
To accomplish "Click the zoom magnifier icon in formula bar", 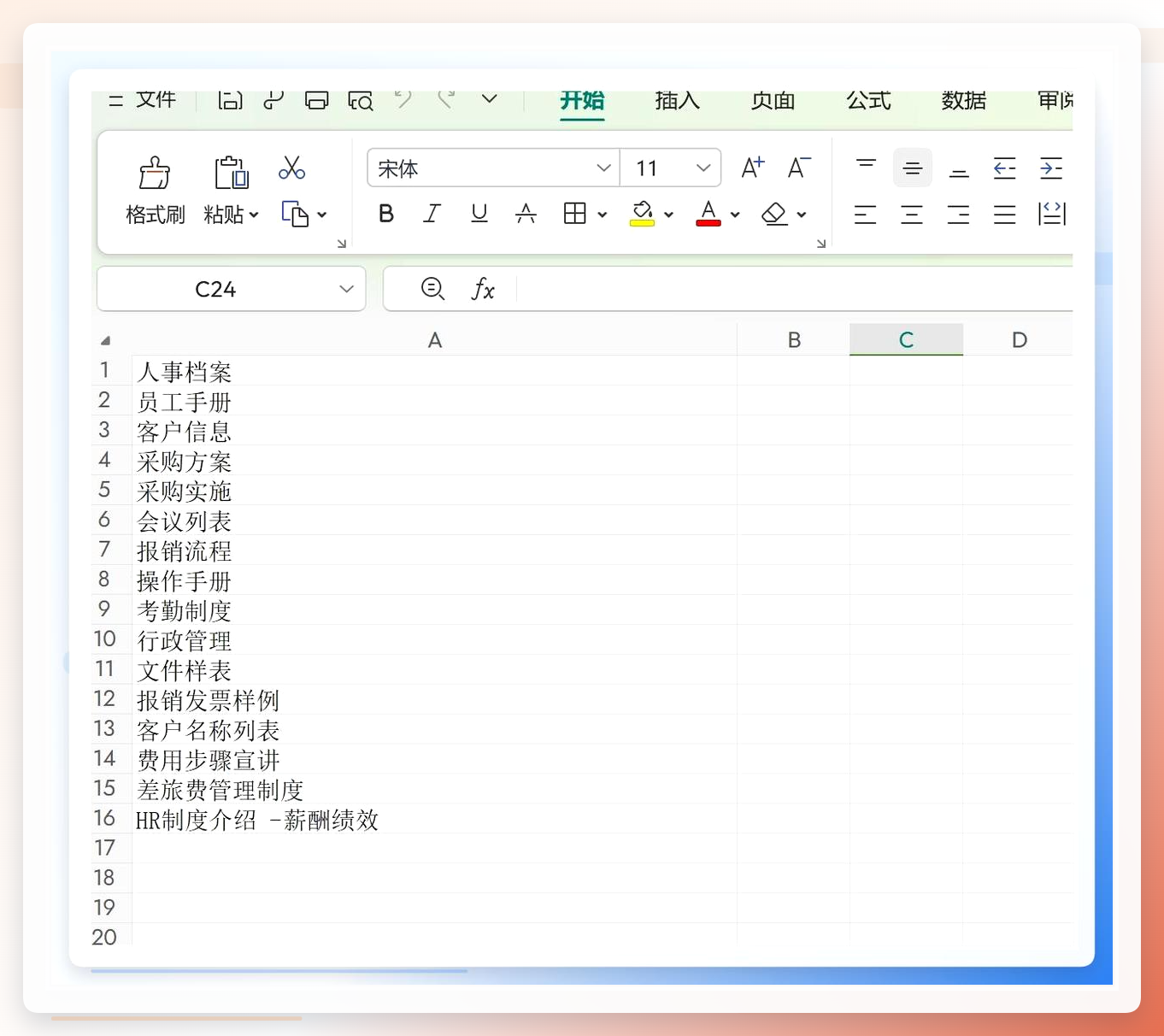I will [x=432, y=289].
